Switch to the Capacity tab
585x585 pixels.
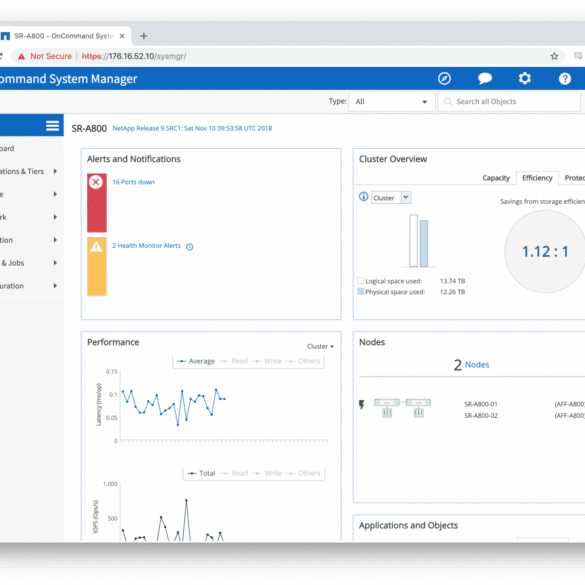pos(496,178)
